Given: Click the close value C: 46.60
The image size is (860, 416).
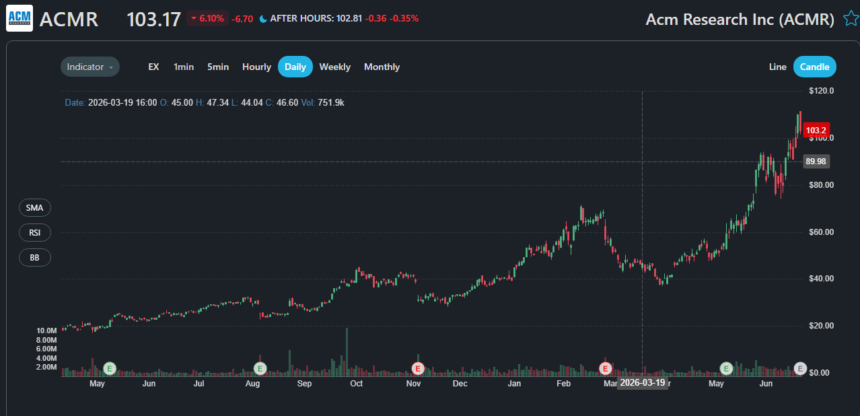Looking at the screenshot, I should 282,103.
